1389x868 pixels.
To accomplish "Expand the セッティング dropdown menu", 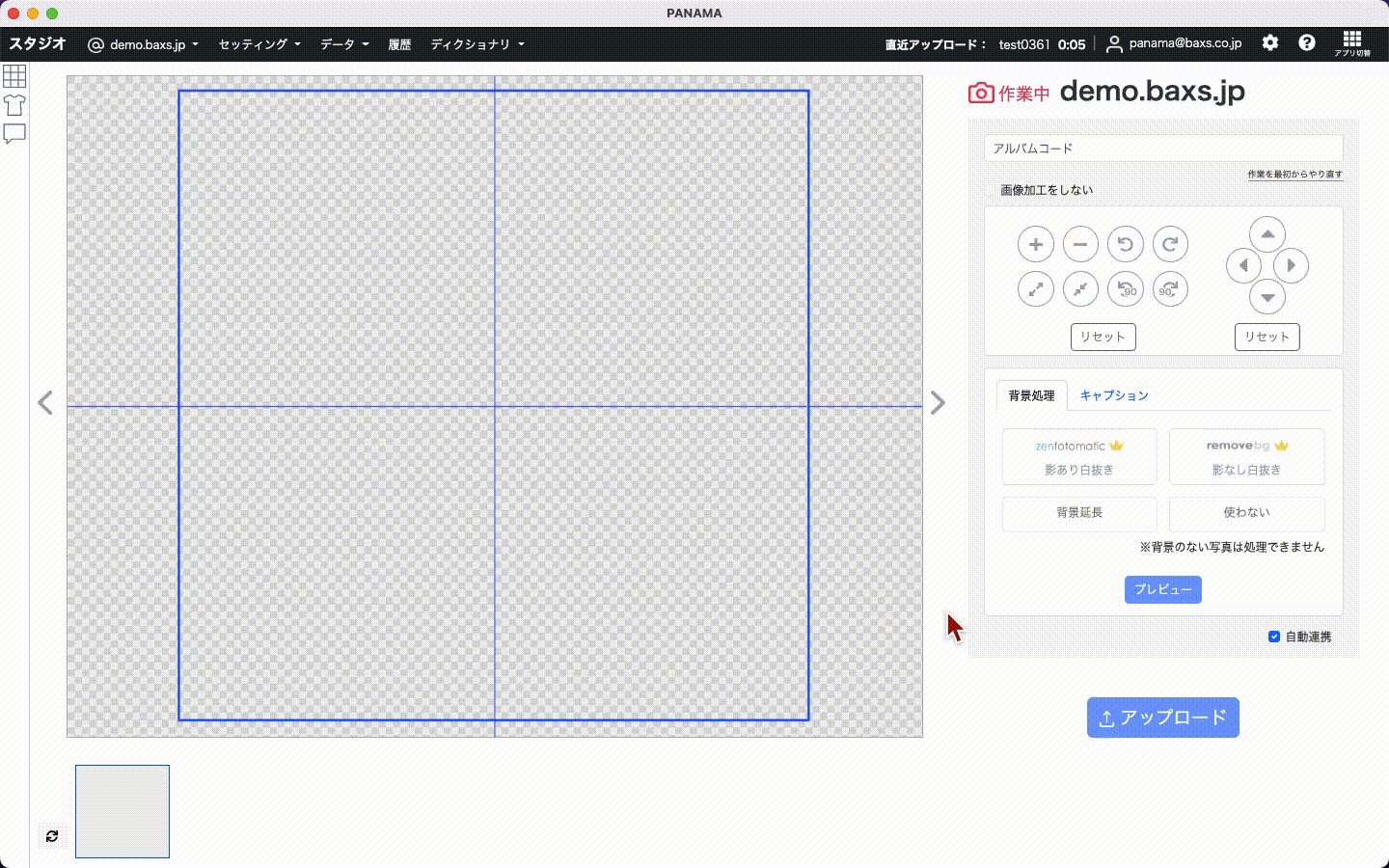I will 259,44.
